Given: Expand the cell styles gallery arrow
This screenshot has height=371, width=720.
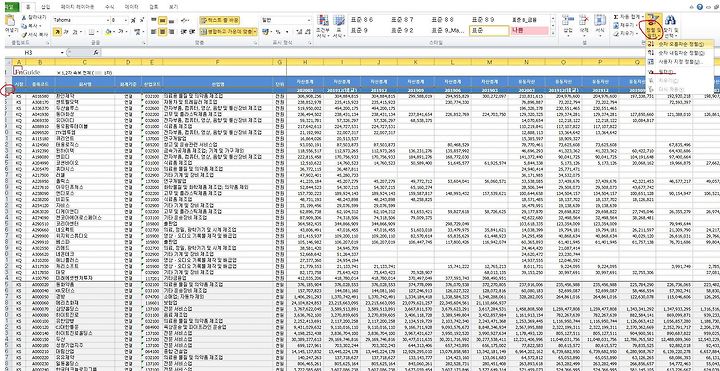Looking at the screenshot, I should [x=553, y=35].
